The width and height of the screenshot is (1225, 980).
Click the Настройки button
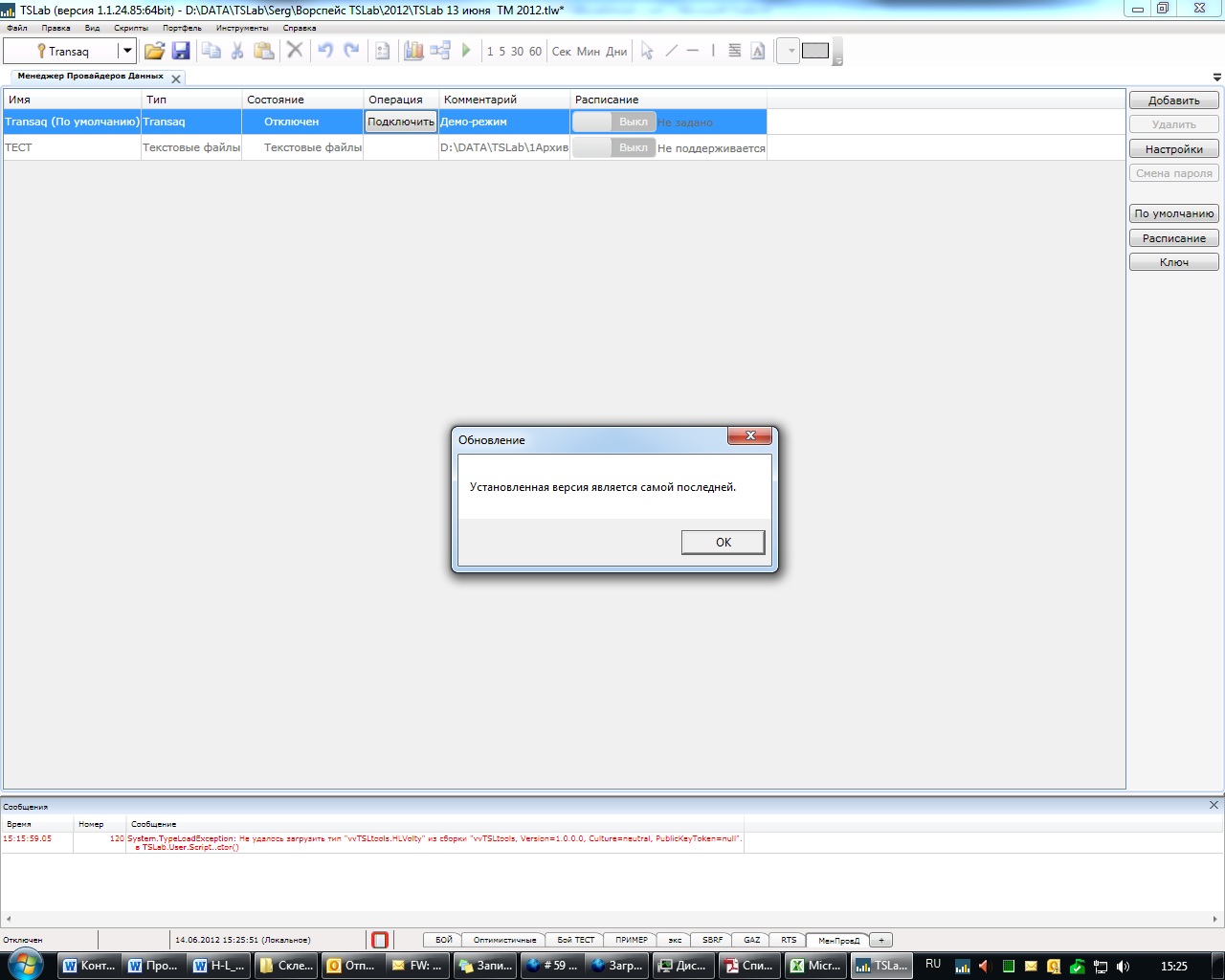[x=1174, y=149]
